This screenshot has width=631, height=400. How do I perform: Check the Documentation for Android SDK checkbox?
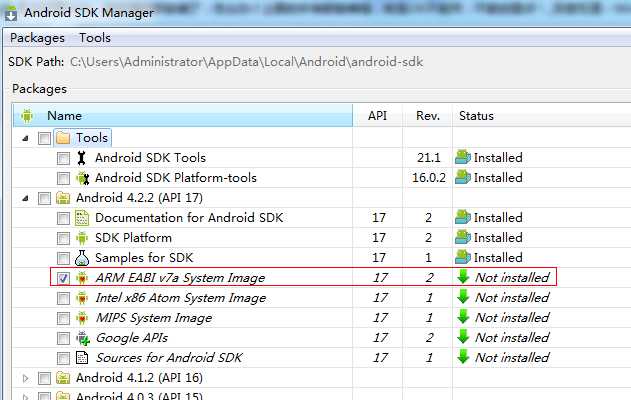[x=63, y=219]
